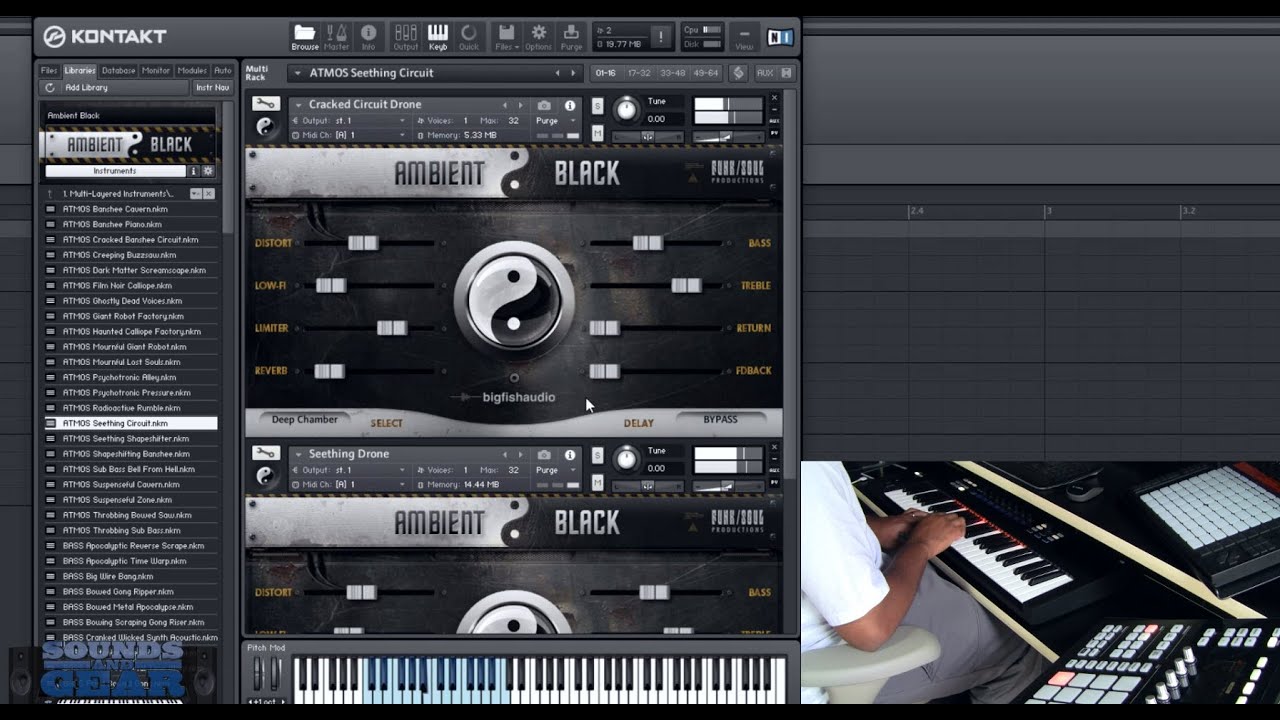The height and width of the screenshot is (720, 1280).
Task: Turn the Cracked Circuit Drone Tune knob
Action: (x=626, y=109)
